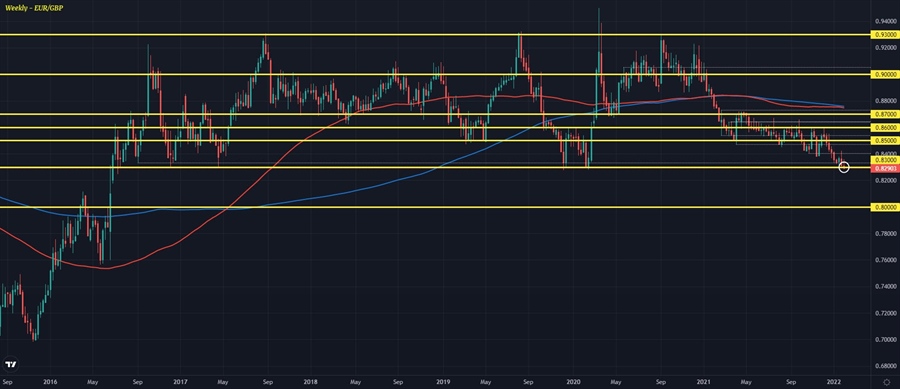This screenshot has height=389, width=900.
Task: Click the 0.85000 yellow price label
Action: [885, 141]
